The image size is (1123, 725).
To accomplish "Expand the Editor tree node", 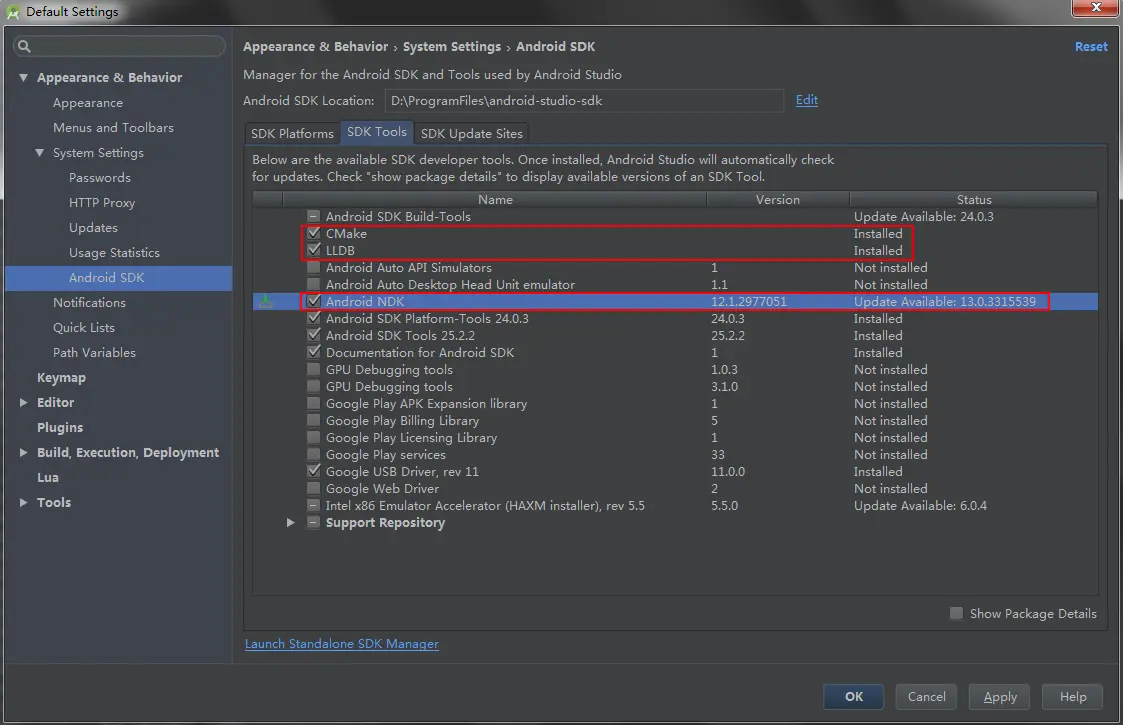I will [24, 403].
